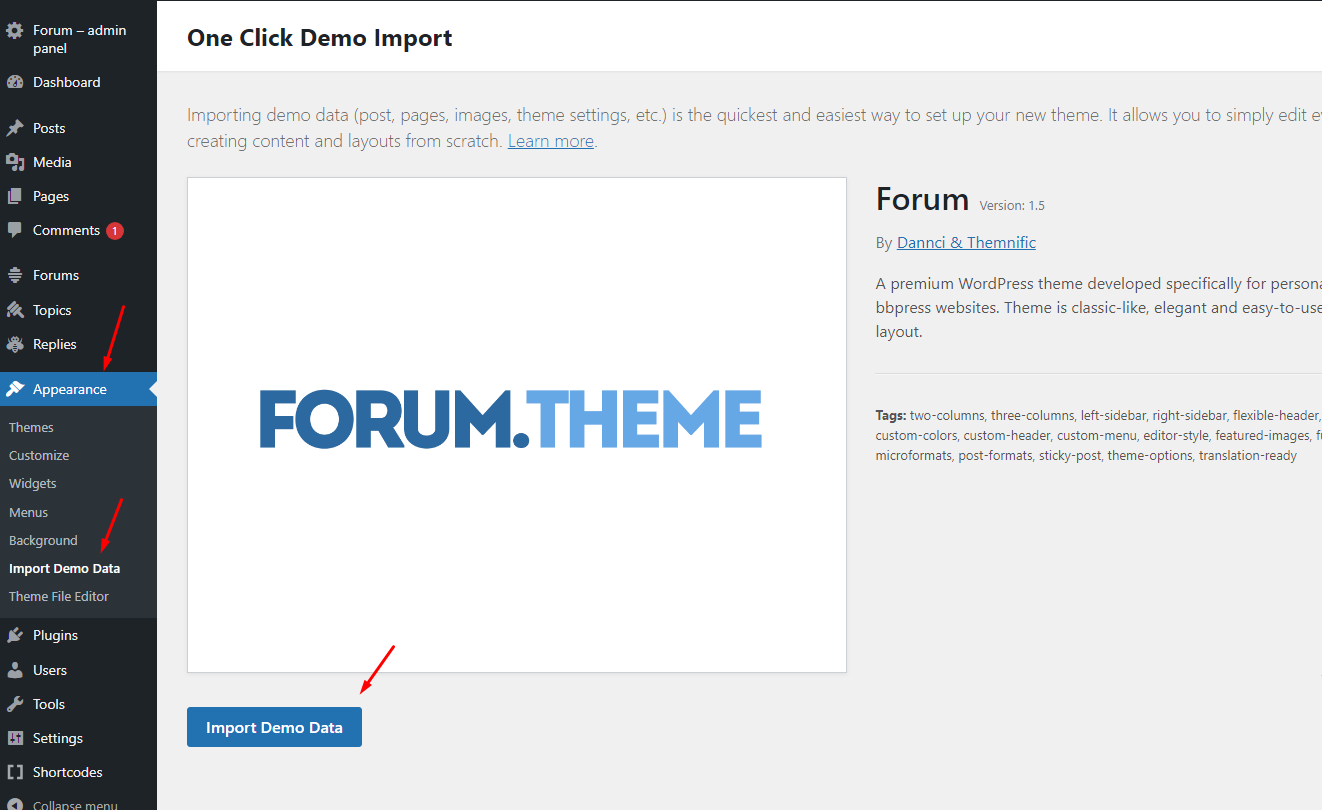Go to Widgets under Appearance
Viewport: 1322px width, 810px height.
point(33,483)
